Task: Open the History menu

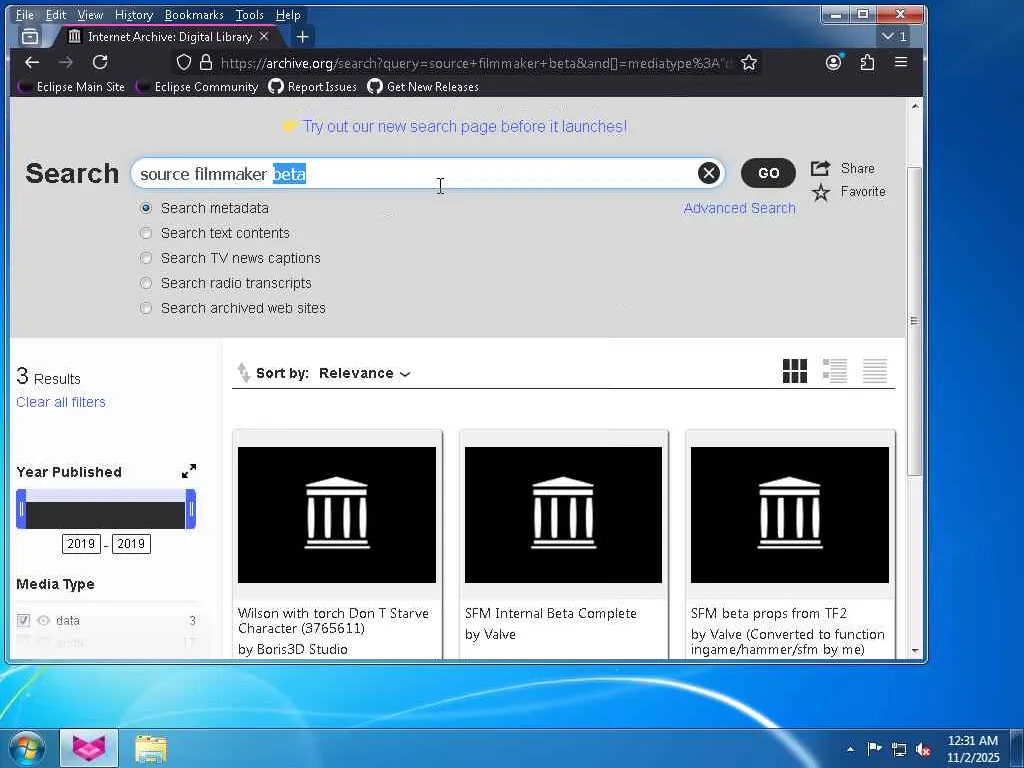Action: [133, 15]
